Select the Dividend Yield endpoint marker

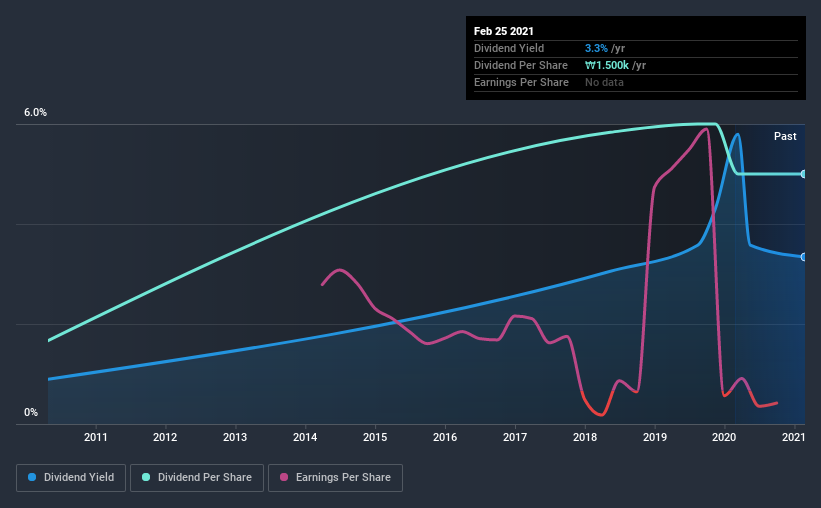click(x=804, y=257)
